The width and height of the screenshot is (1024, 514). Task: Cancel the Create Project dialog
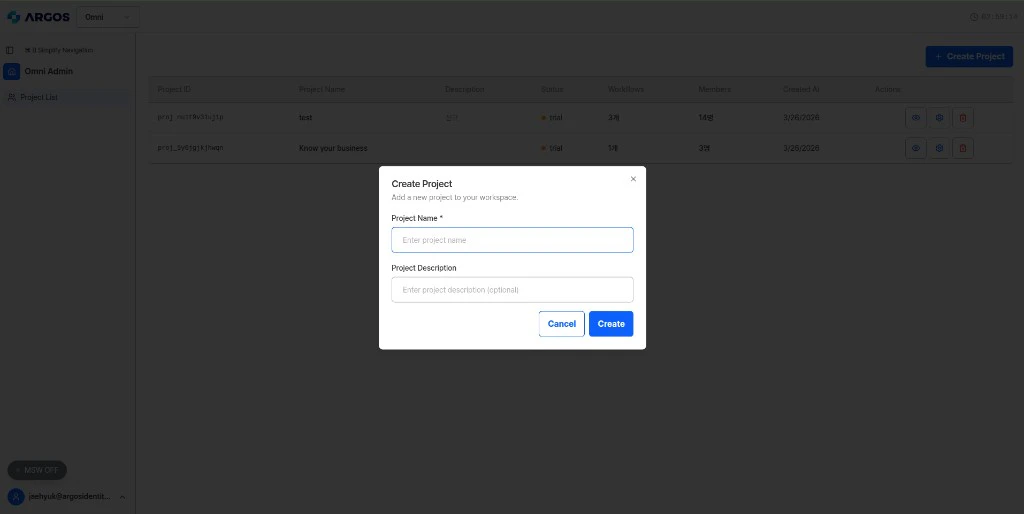point(561,324)
